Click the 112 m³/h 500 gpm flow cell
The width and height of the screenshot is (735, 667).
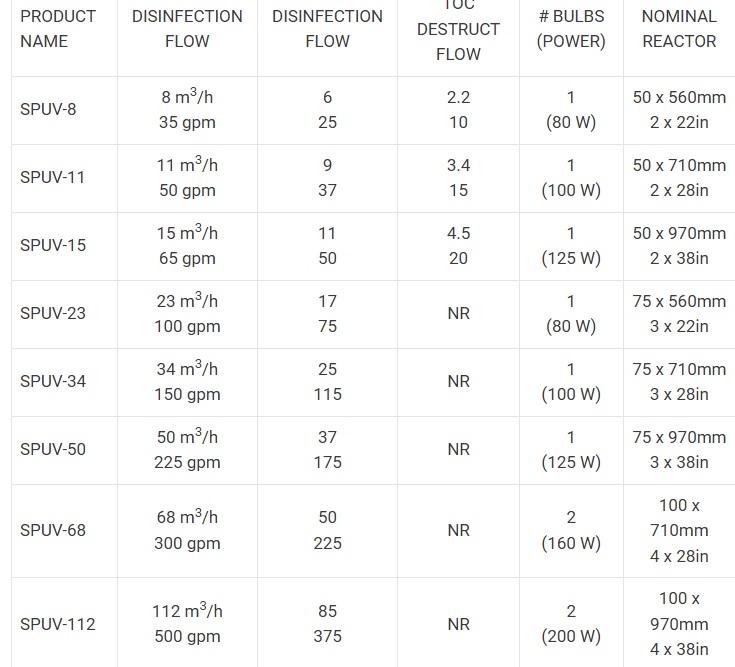click(x=187, y=624)
